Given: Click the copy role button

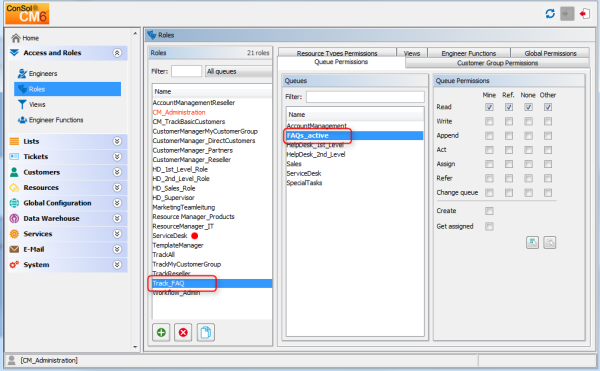Looking at the screenshot, I should pyautogui.click(x=206, y=333).
